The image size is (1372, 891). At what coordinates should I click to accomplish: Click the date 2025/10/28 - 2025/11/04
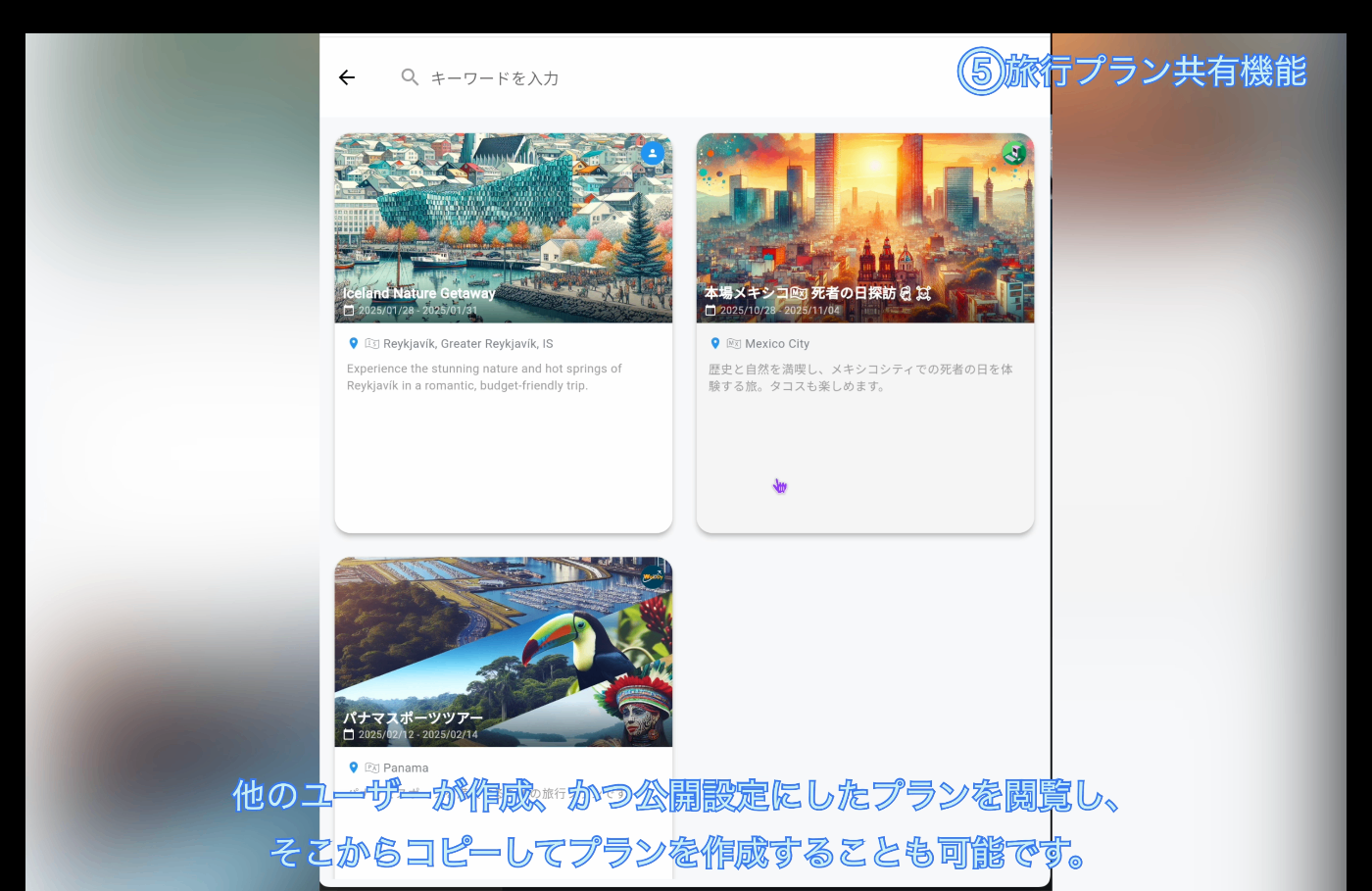pyautogui.click(x=780, y=311)
